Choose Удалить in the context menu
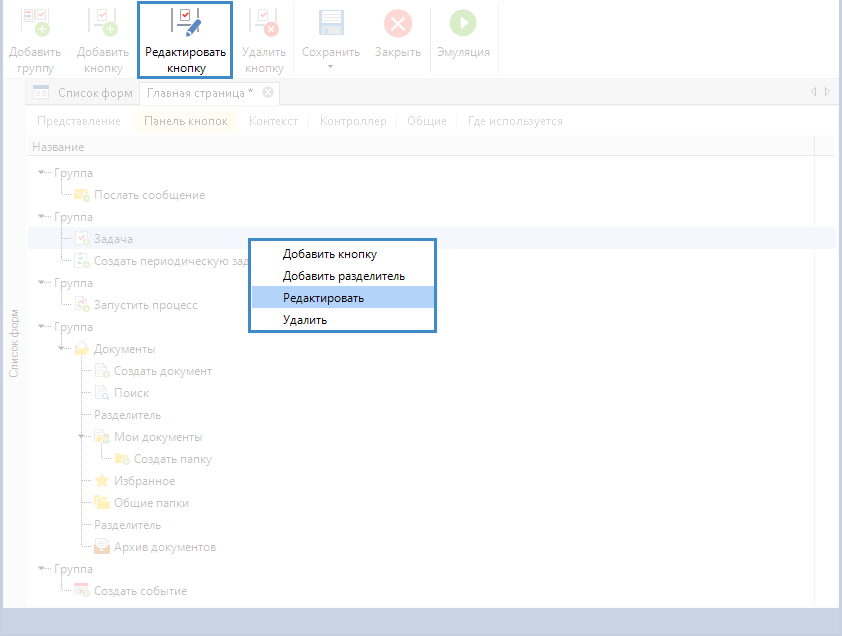 305,320
